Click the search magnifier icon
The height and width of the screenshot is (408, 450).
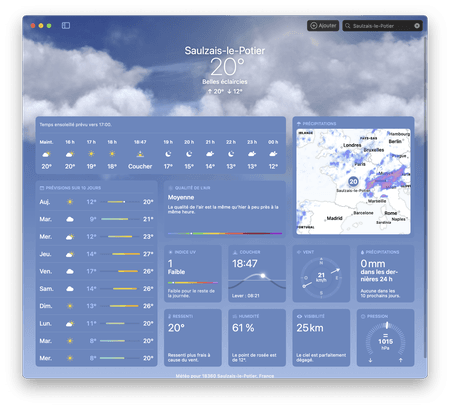click(348, 26)
